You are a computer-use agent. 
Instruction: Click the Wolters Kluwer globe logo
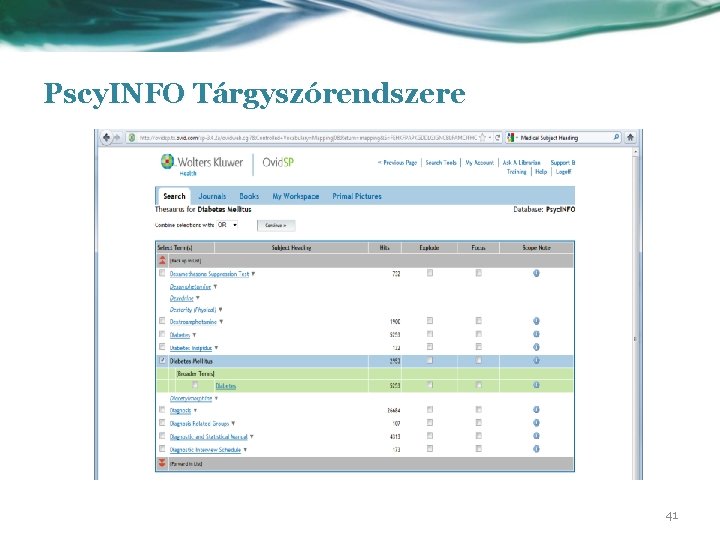(167, 162)
